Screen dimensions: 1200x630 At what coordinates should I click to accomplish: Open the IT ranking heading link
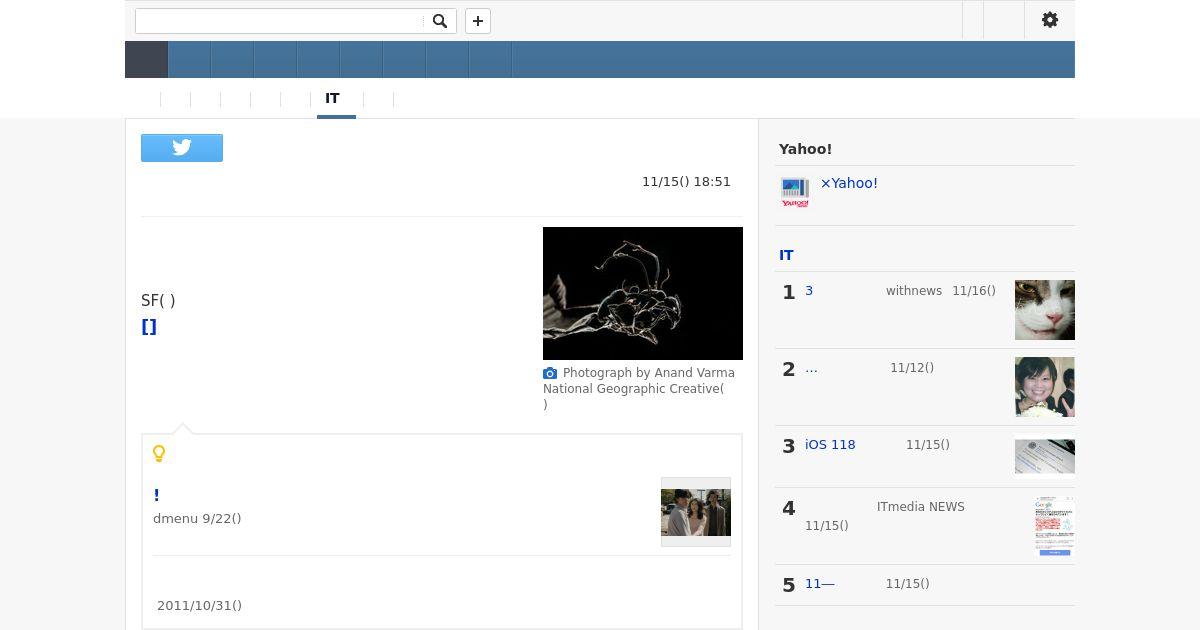click(786, 255)
